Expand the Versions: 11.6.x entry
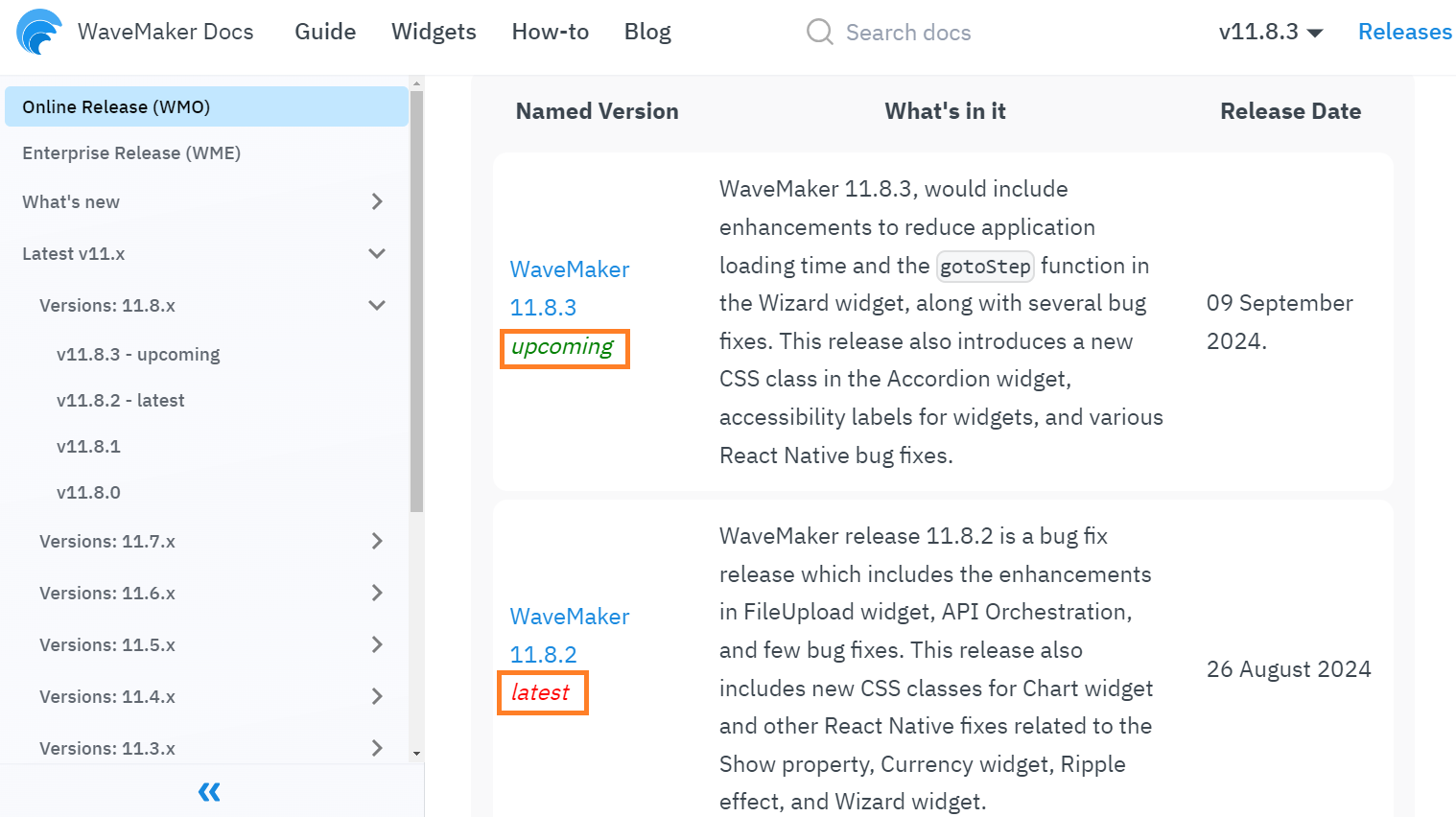This screenshot has height=817, width=1456. 377,594
